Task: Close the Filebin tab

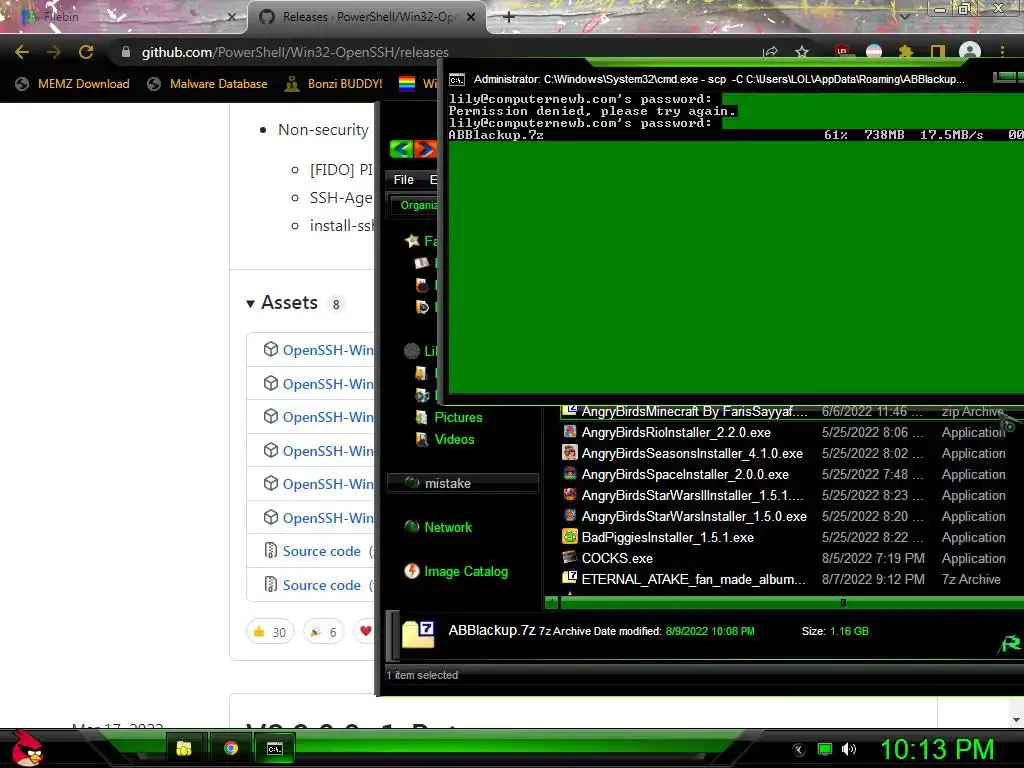Action: [232, 18]
